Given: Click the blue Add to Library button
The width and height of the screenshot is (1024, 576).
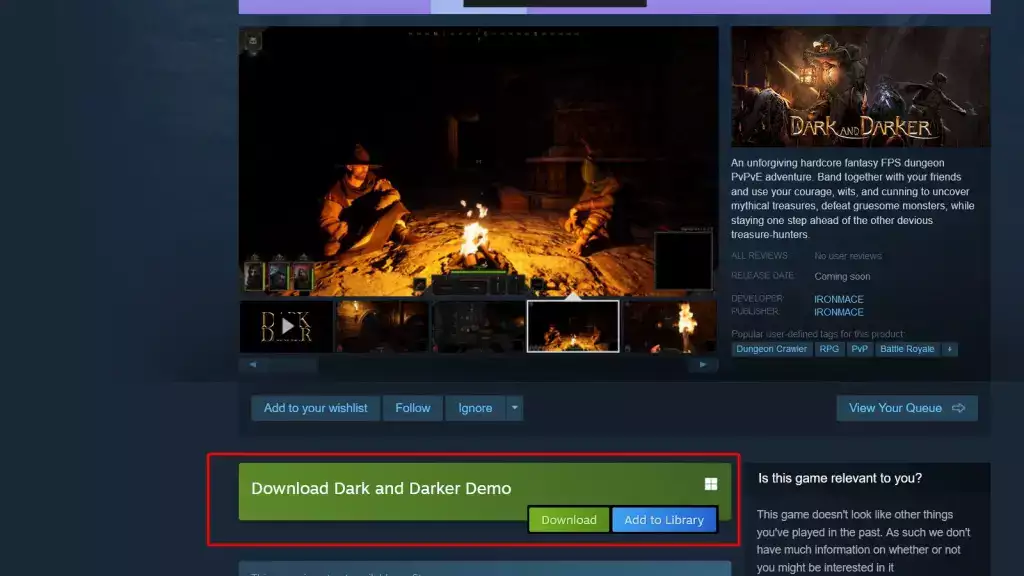Looking at the screenshot, I should tap(664, 520).
